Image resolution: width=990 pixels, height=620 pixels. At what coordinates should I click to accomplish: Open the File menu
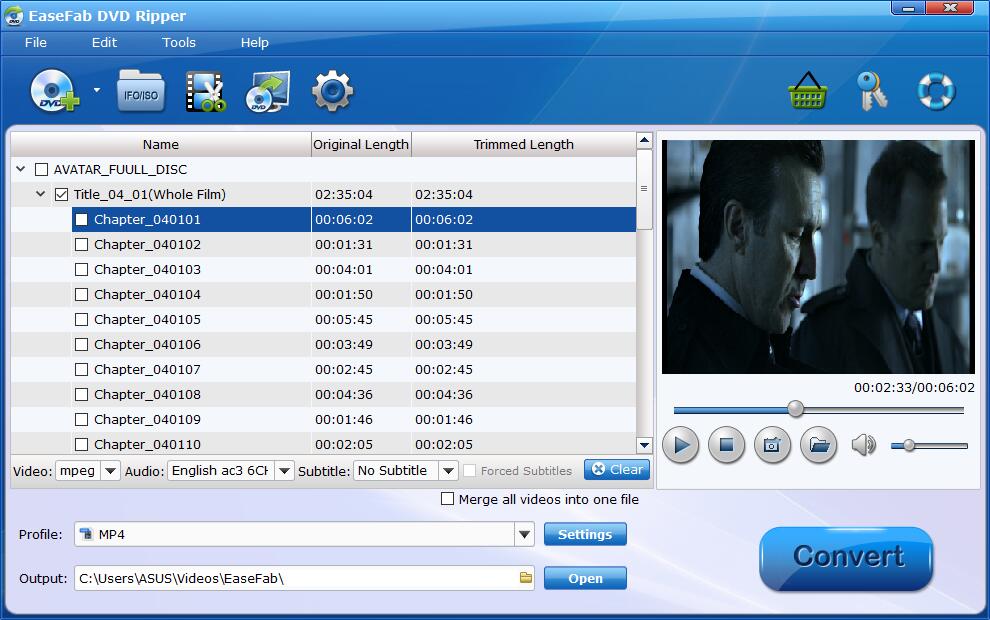[x=35, y=42]
